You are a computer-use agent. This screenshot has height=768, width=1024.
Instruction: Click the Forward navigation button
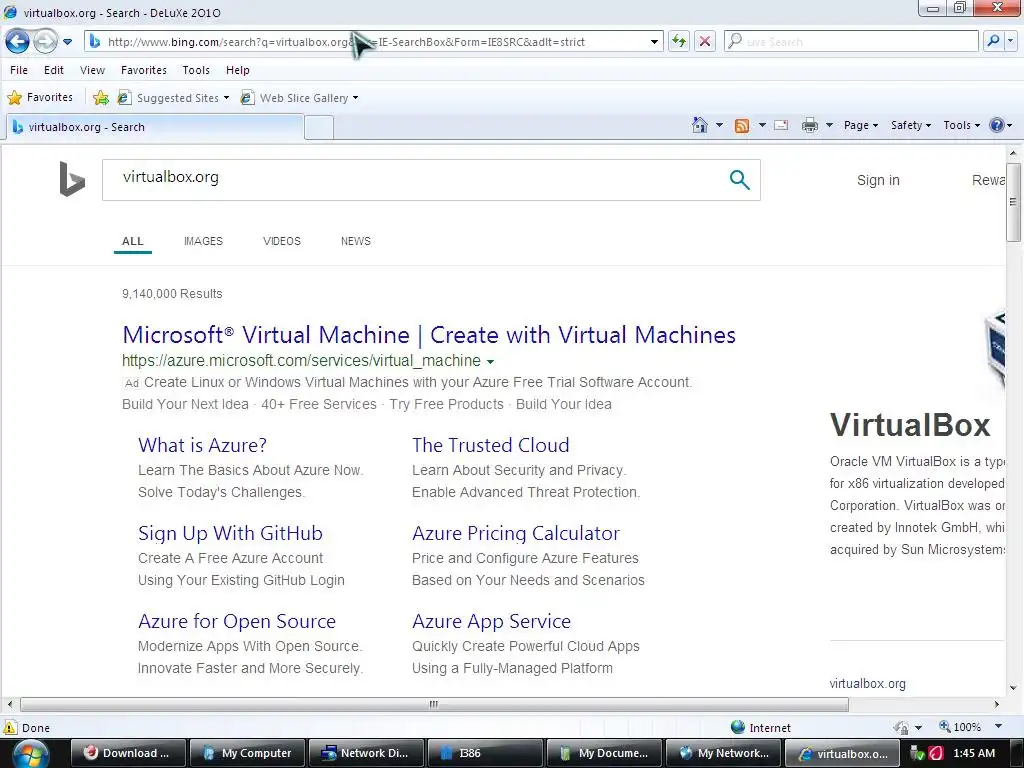pyautogui.click(x=45, y=42)
